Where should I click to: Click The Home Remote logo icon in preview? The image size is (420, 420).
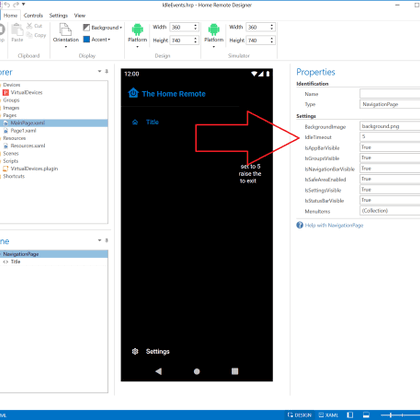click(x=133, y=93)
